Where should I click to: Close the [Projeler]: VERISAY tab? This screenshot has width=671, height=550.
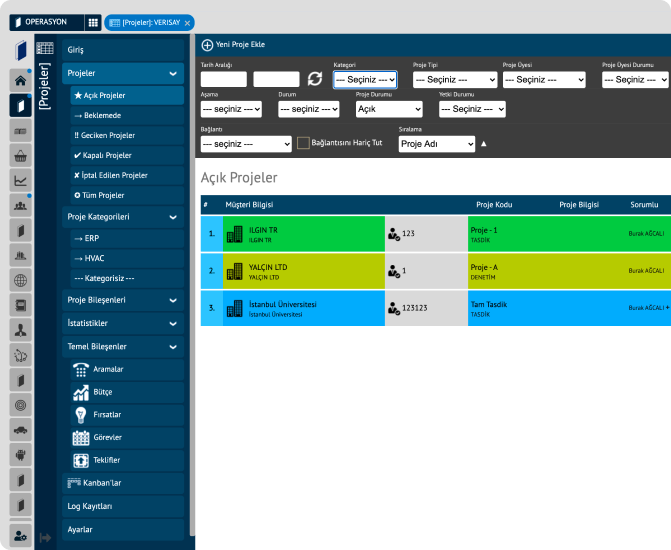[187, 23]
